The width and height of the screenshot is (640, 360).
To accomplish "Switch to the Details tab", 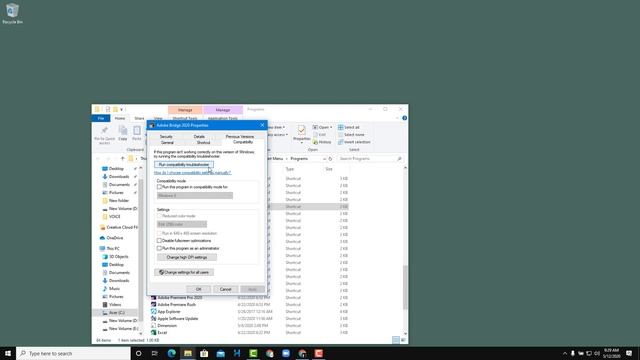I will [x=199, y=137].
